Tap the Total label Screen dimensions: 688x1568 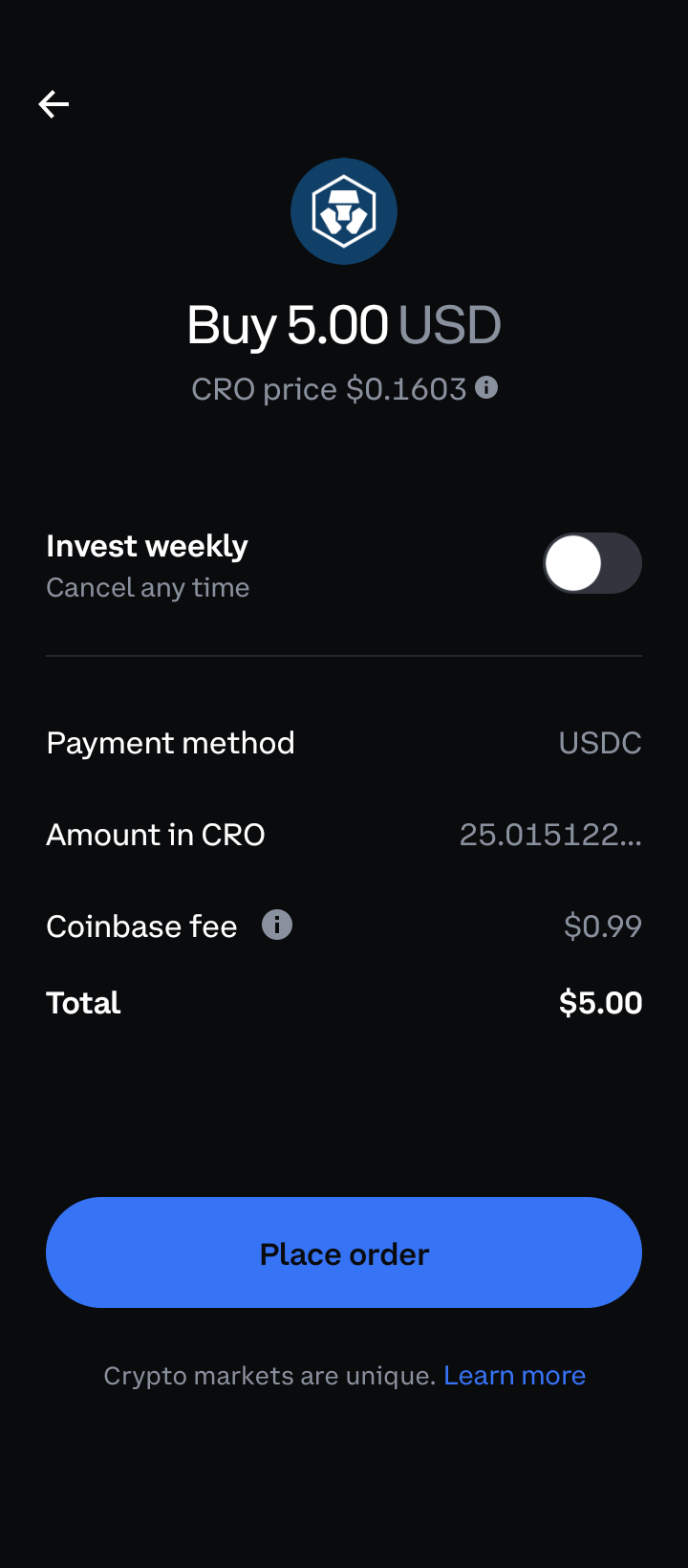point(83,1003)
